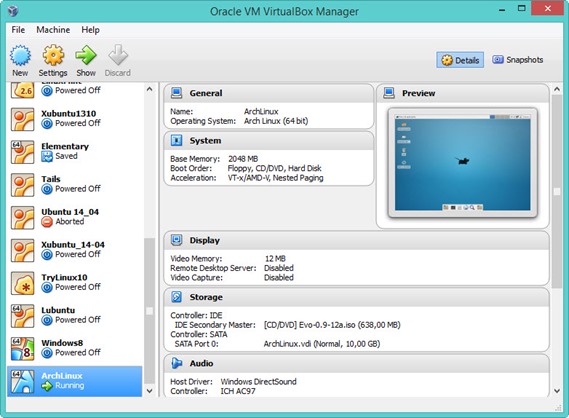Screen dimensions: 569x418
Task: Click the VirtualBox cube title bar icon
Action: (x=13, y=11)
